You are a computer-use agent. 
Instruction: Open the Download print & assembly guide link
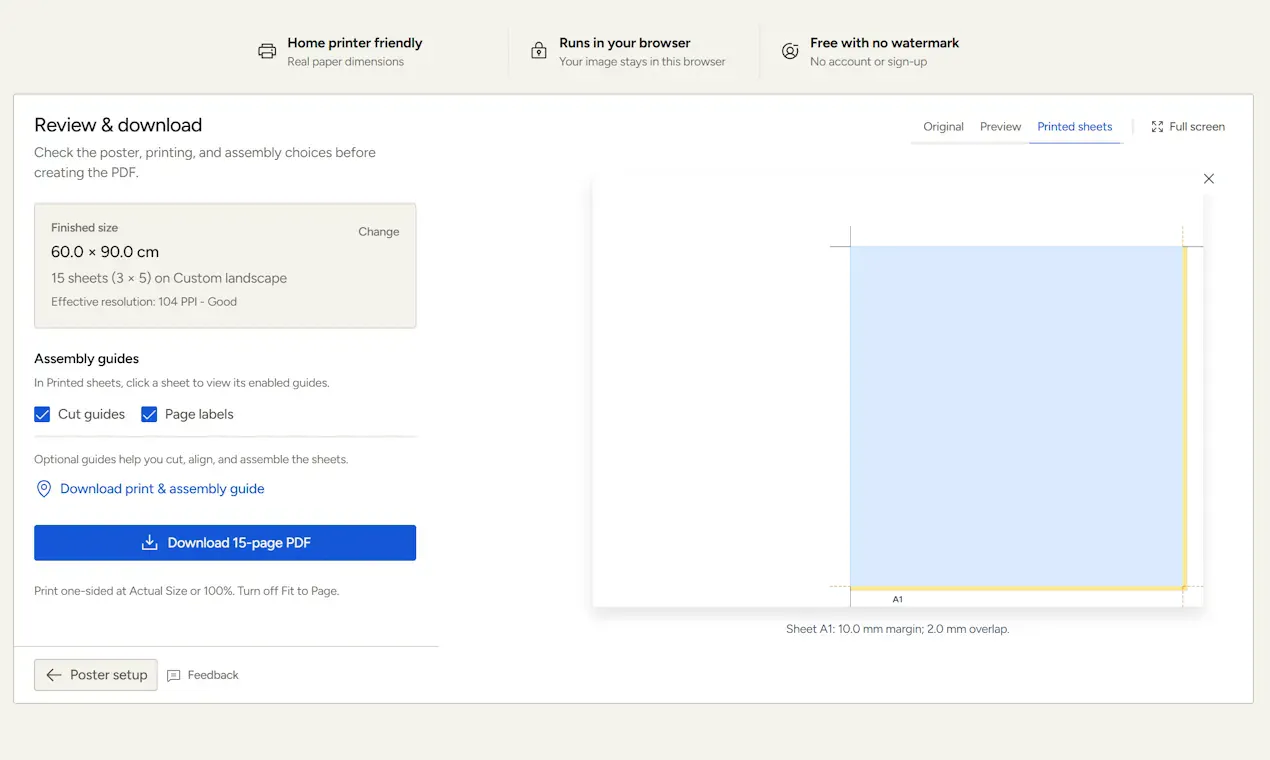pos(162,489)
